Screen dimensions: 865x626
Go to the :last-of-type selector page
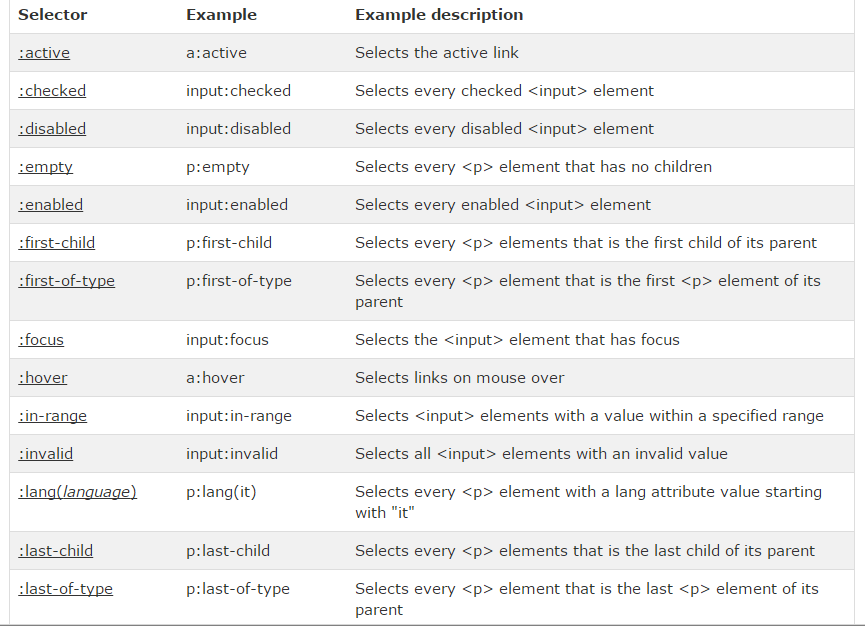point(65,590)
